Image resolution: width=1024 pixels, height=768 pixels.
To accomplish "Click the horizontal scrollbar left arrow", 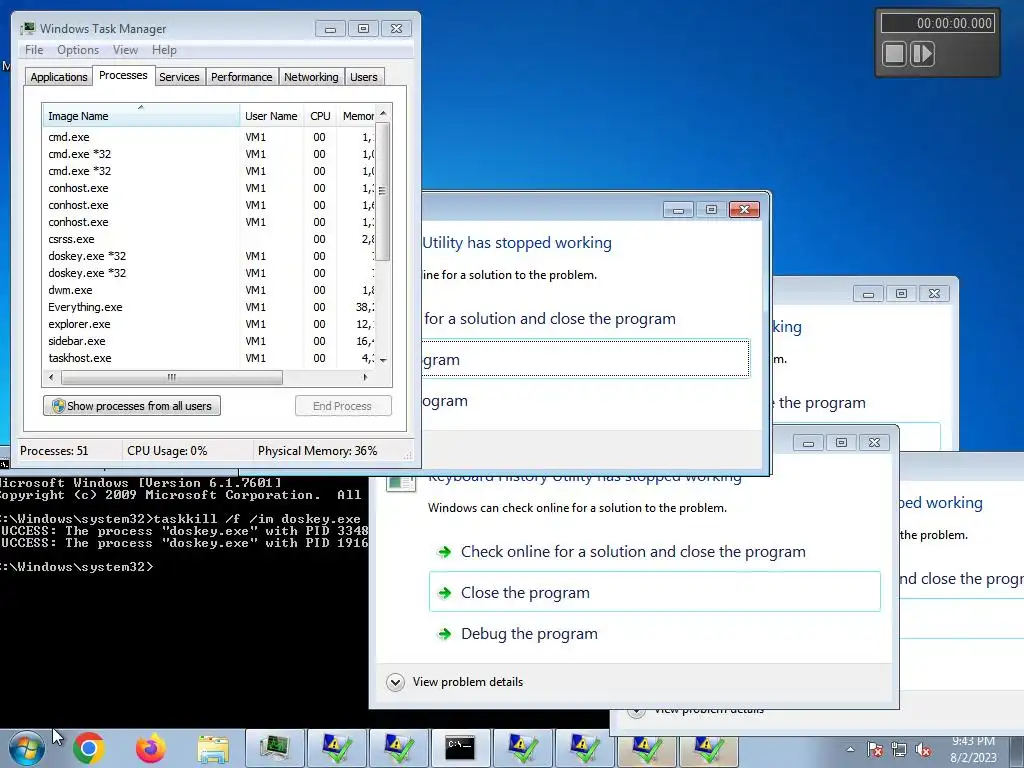I will (51, 377).
